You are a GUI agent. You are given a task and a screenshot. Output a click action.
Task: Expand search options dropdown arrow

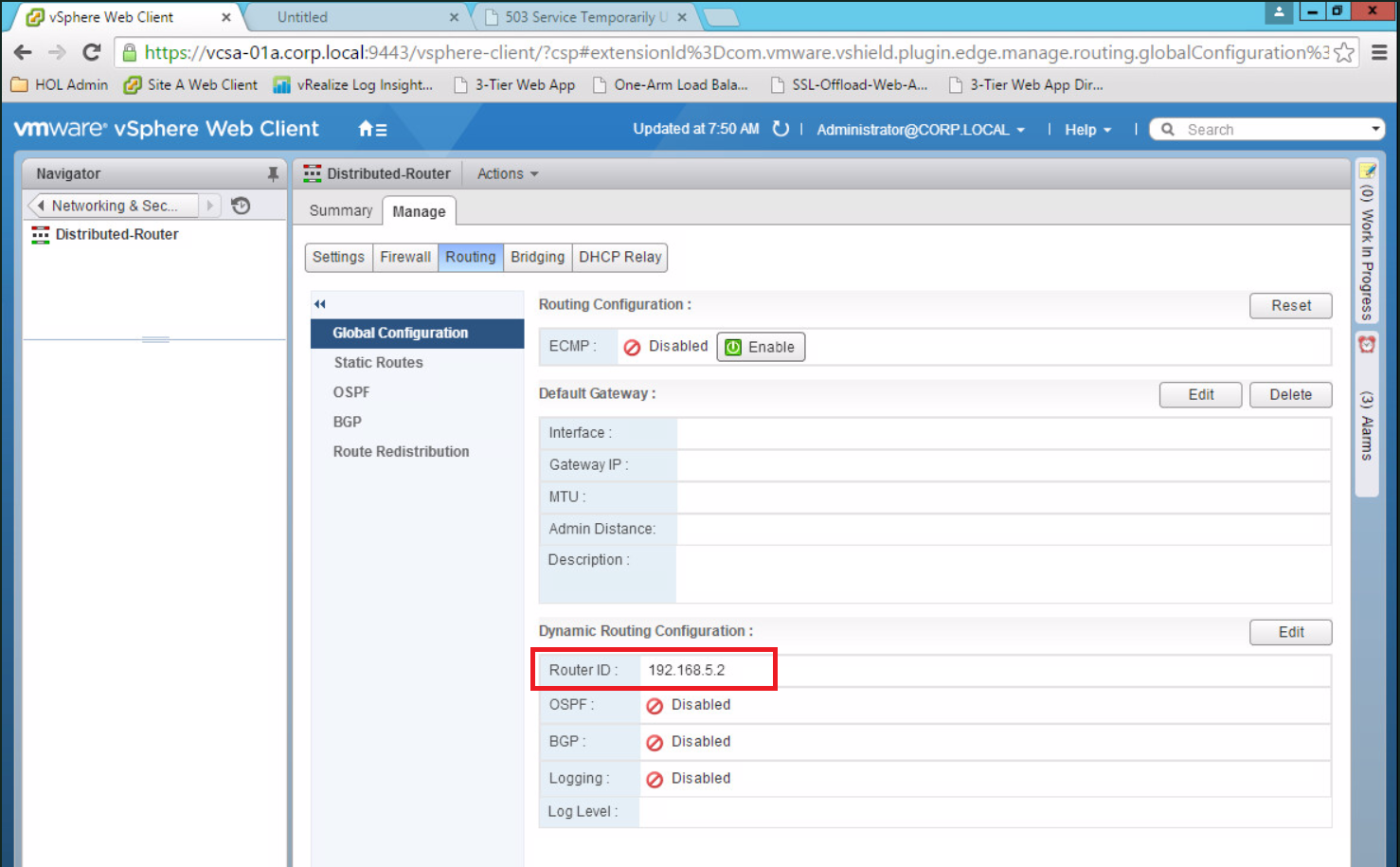pyautogui.click(x=1375, y=129)
